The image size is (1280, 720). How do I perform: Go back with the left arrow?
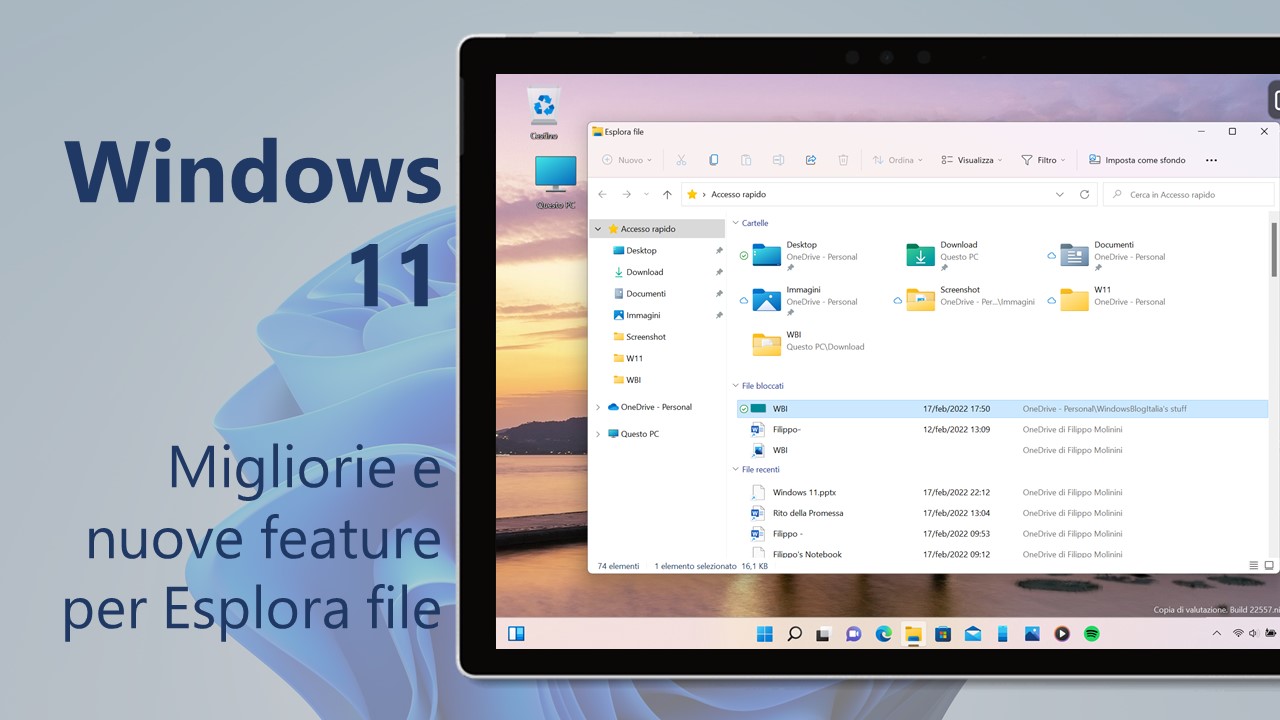602,194
